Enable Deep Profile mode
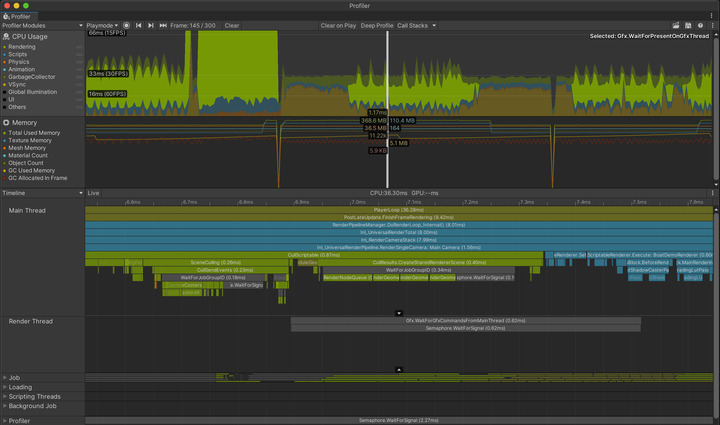This screenshot has height=425, width=720. point(377,25)
